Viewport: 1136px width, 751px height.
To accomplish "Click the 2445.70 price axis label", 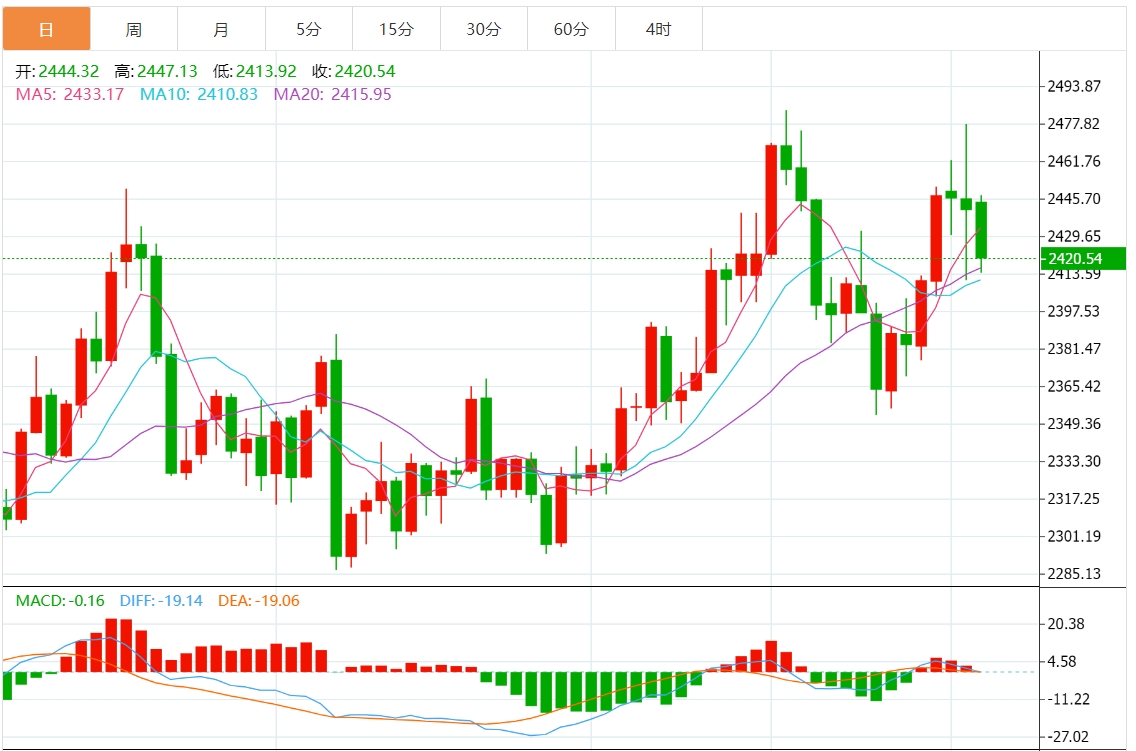I will (x=1074, y=198).
